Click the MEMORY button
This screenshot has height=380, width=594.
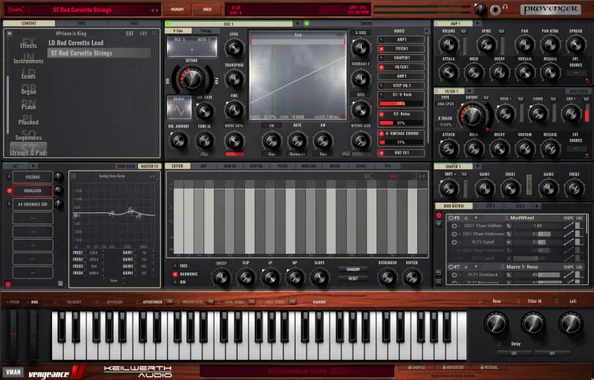[178, 9]
